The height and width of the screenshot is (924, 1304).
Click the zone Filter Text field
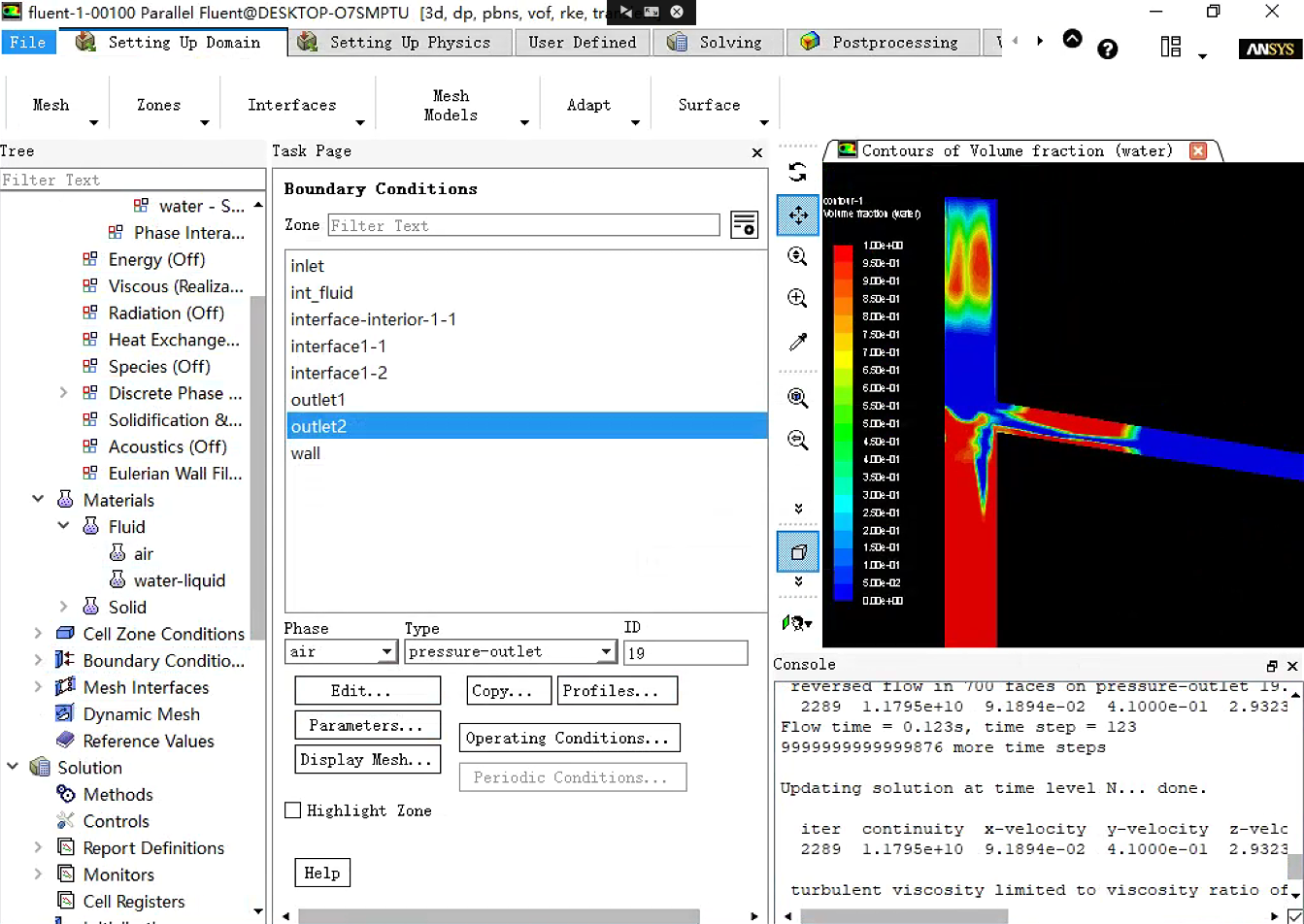(x=523, y=225)
